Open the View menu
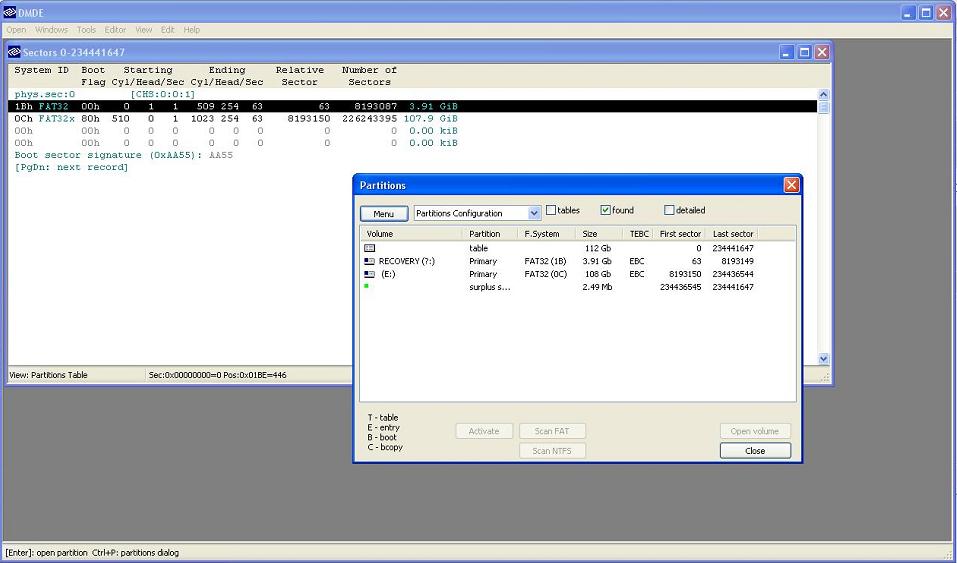Image resolution: width=957 pixels, height=563 pixels. [143, 29]
